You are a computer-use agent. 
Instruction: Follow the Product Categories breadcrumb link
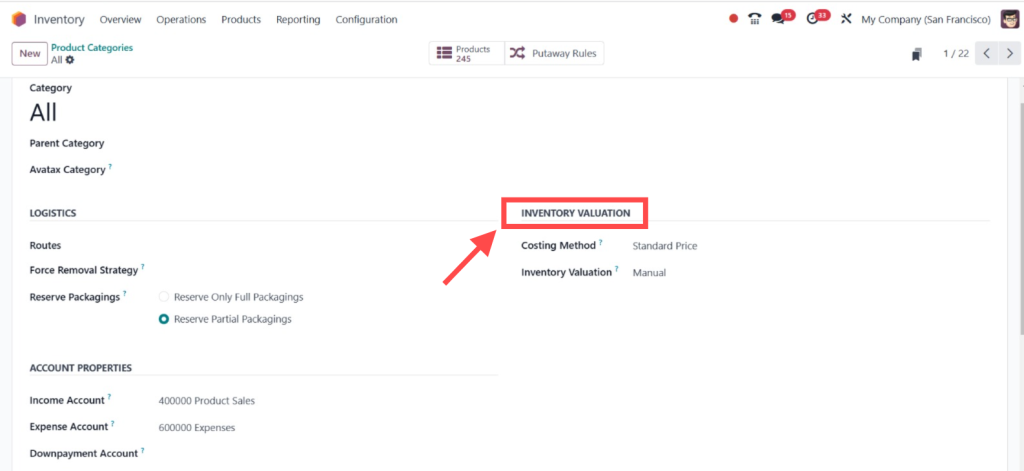pyautogui.click(x=92, y=48)
